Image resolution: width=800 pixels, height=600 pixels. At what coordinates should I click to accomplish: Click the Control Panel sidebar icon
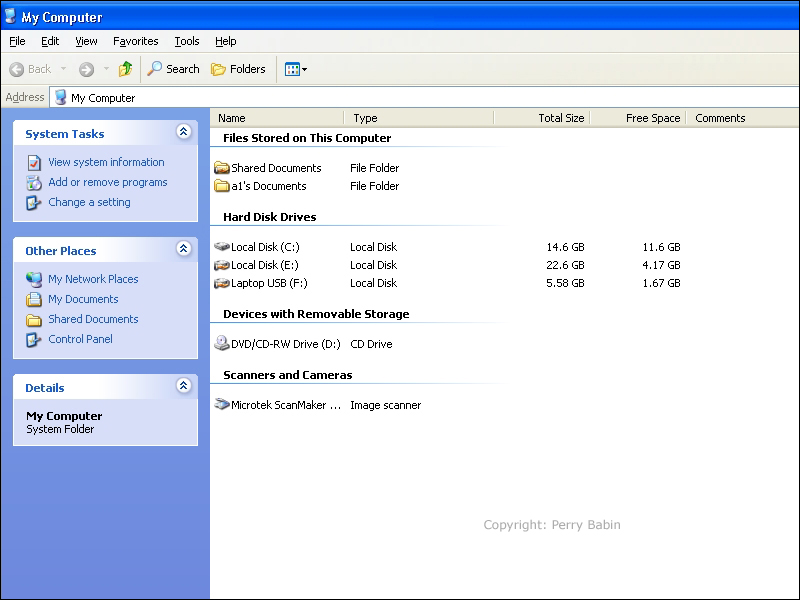pos(34,339)
